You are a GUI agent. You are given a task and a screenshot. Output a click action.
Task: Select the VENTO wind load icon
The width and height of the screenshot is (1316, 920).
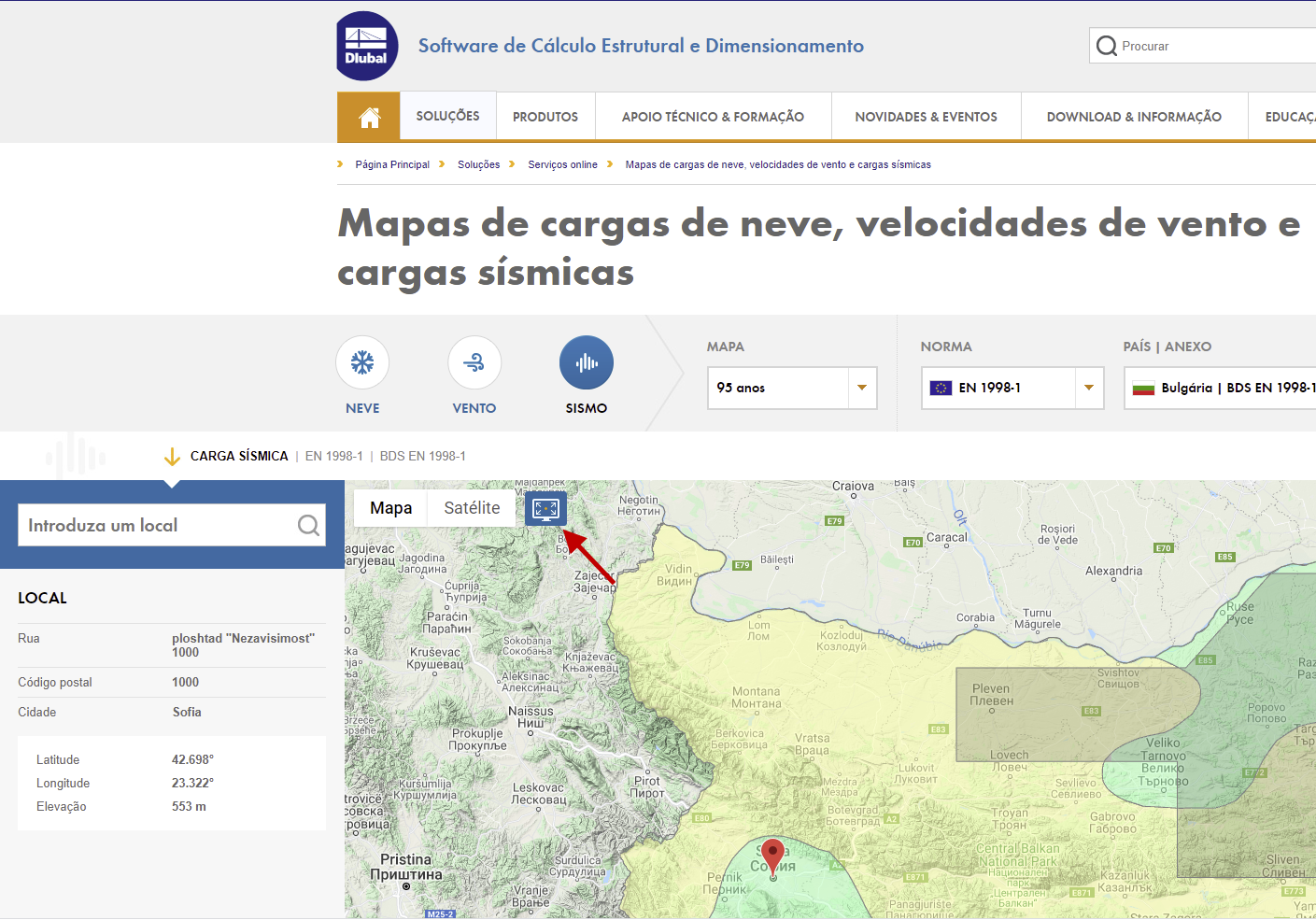(474, 362)
